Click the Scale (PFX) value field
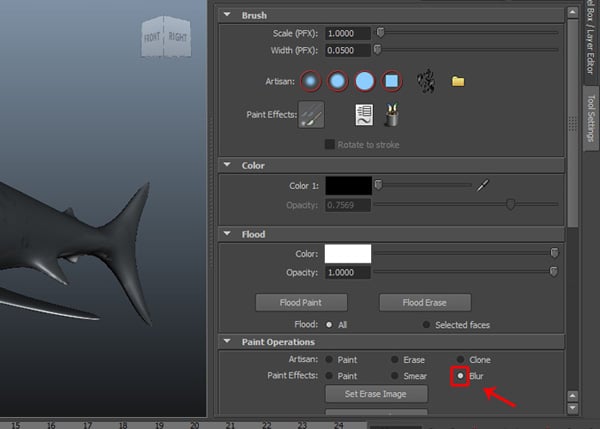600x429 pixels. point(348,33)
